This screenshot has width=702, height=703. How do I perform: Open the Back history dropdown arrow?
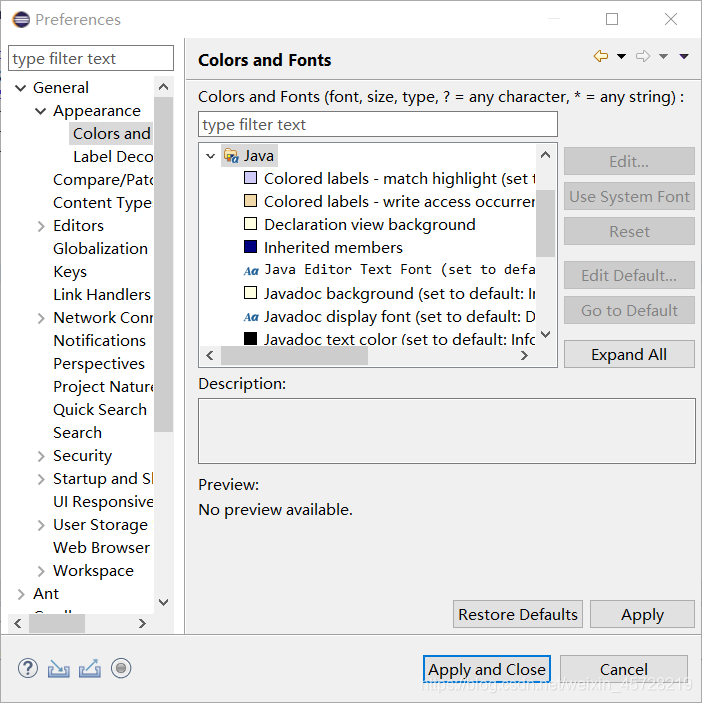[x=621, y=56]
